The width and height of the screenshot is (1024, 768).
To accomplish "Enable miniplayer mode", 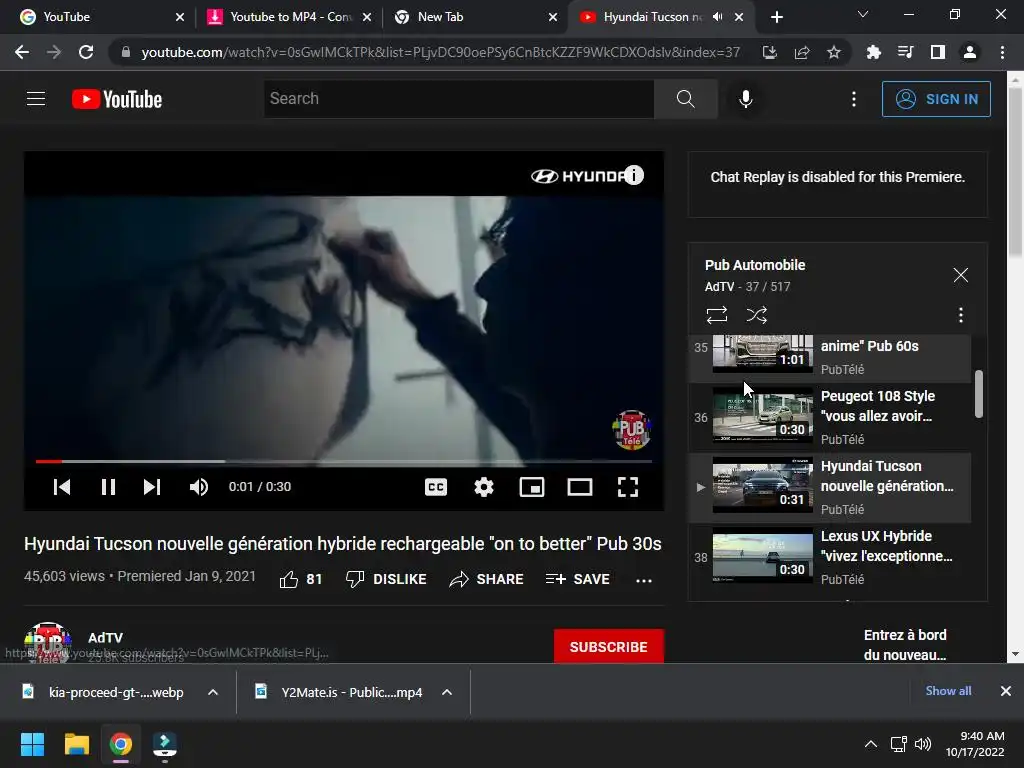I will [x=532, y=487].
